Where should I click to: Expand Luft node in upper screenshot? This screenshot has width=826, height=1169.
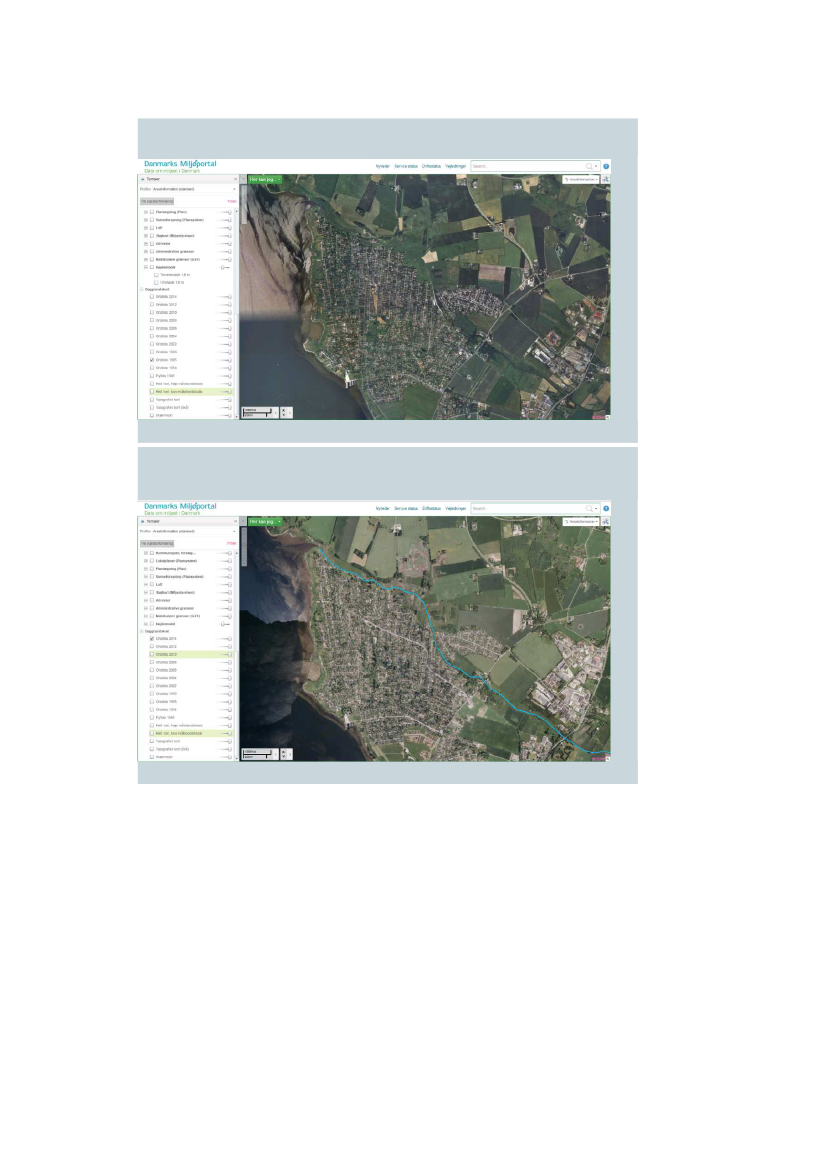pos(146,227)
